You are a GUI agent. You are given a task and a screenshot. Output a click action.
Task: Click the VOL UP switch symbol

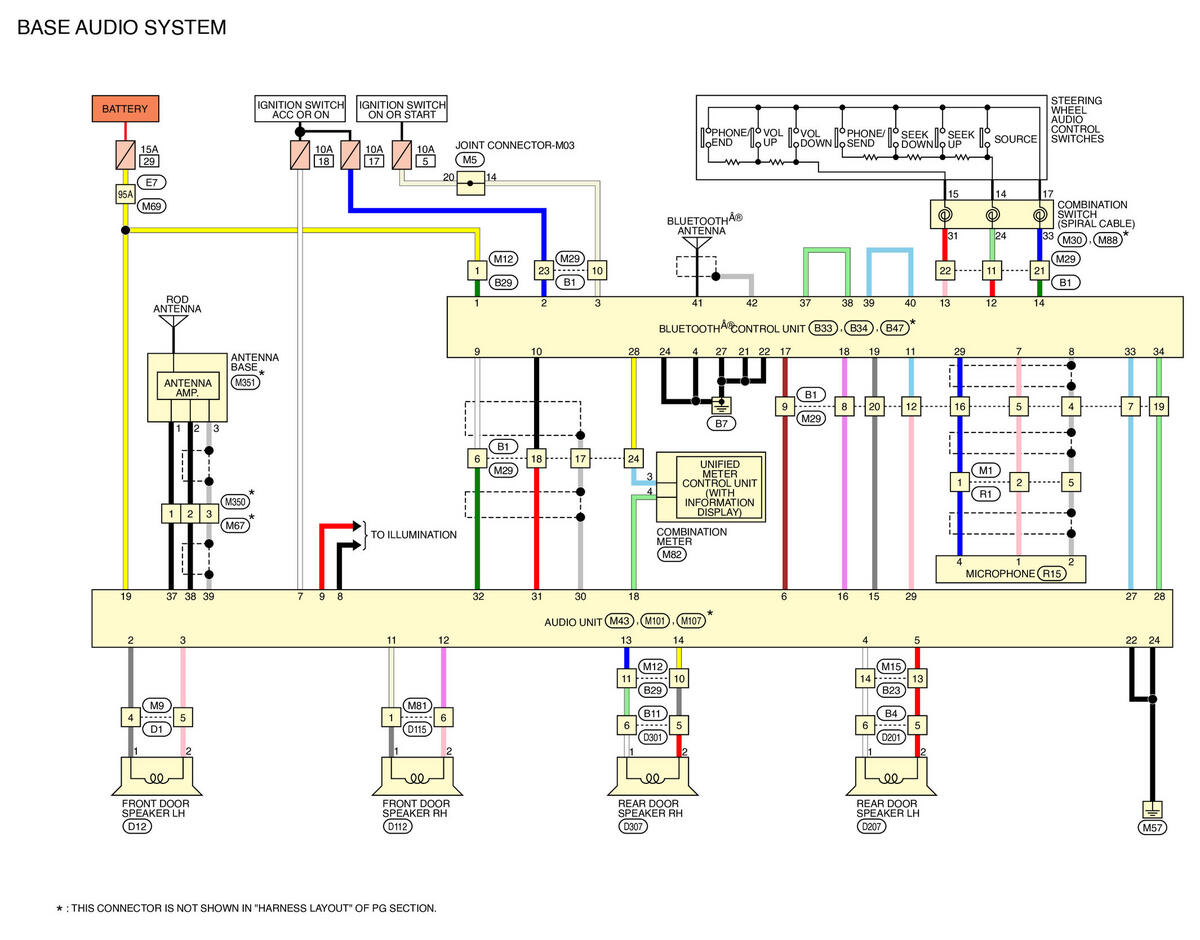pyautogui.click(x=758, y=137)
